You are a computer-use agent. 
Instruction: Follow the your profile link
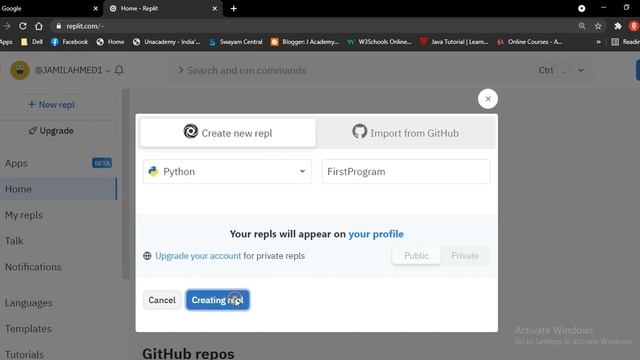(376, 234)
